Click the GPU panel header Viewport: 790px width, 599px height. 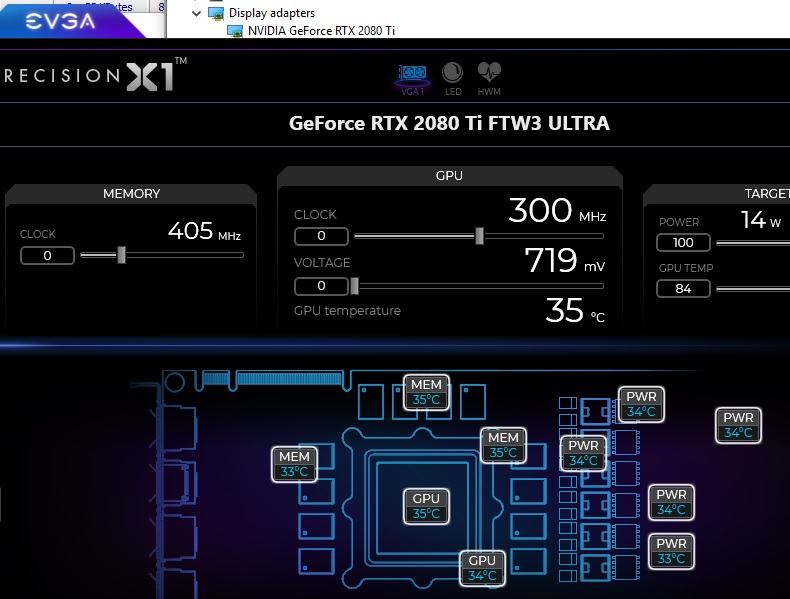coord(449,175)
